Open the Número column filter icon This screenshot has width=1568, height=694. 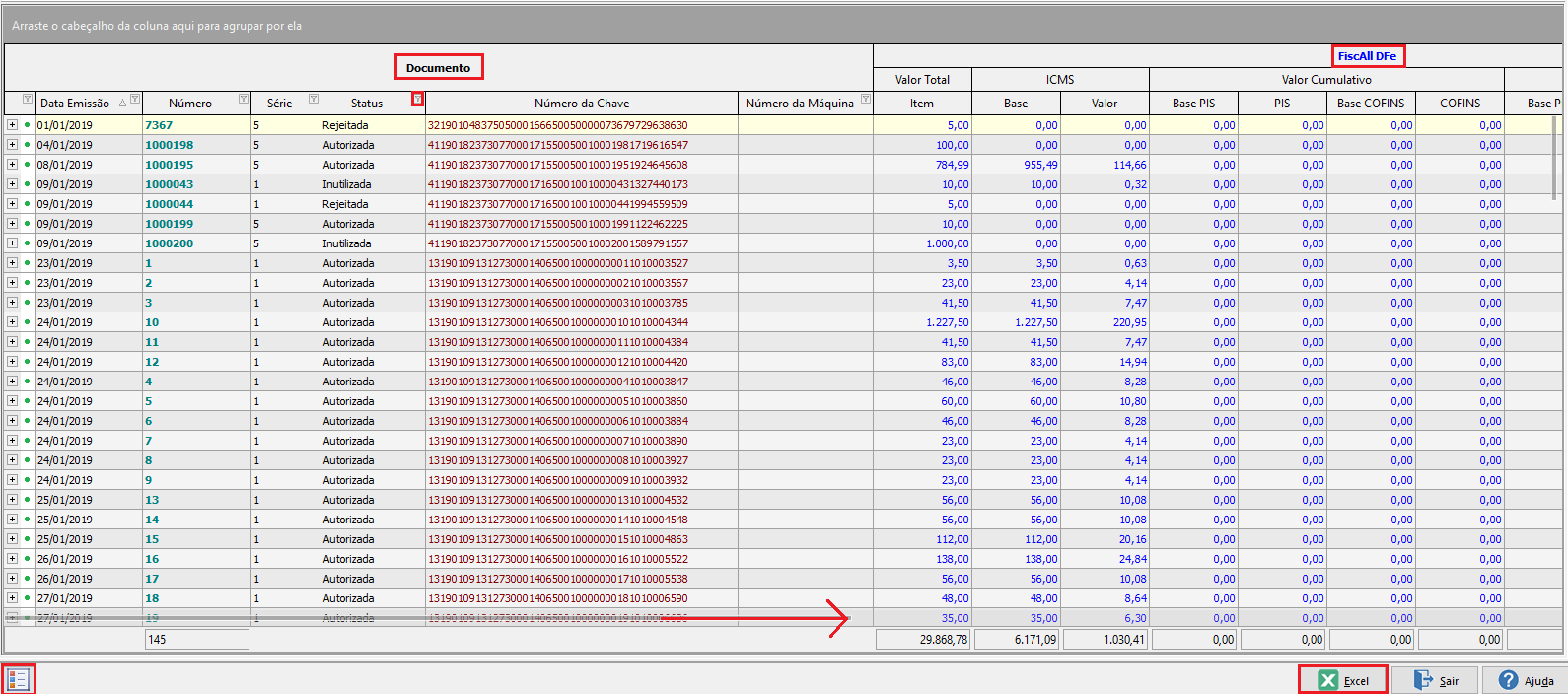tap(244, 100)
